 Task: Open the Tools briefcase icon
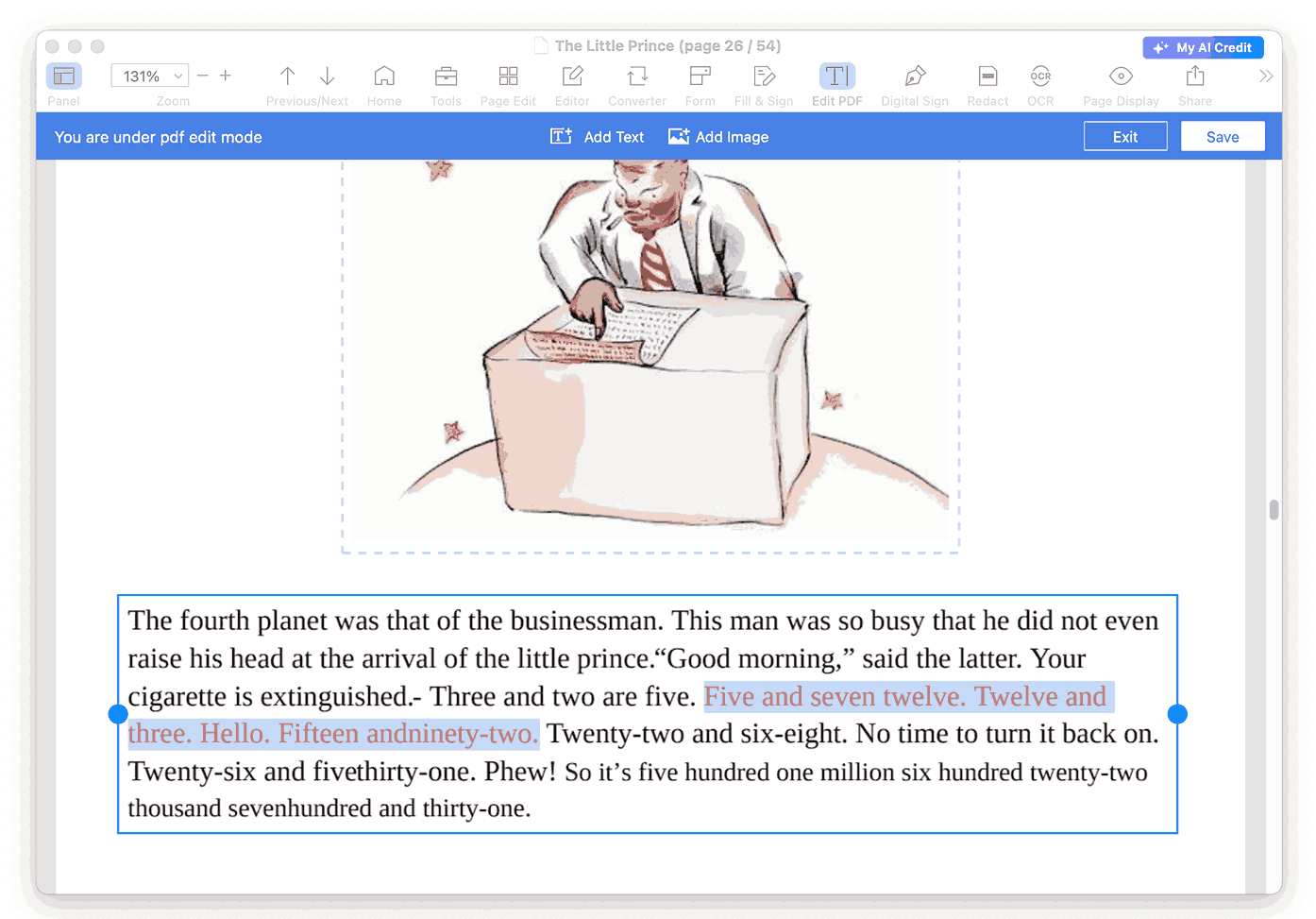tap(446, 76)
